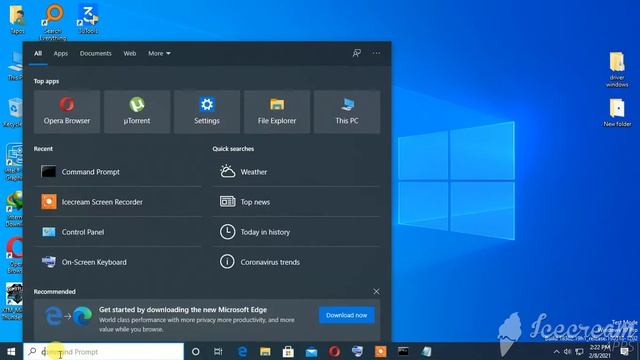
Task: Open This PC tile in Top apps
Action: (347, 111)
